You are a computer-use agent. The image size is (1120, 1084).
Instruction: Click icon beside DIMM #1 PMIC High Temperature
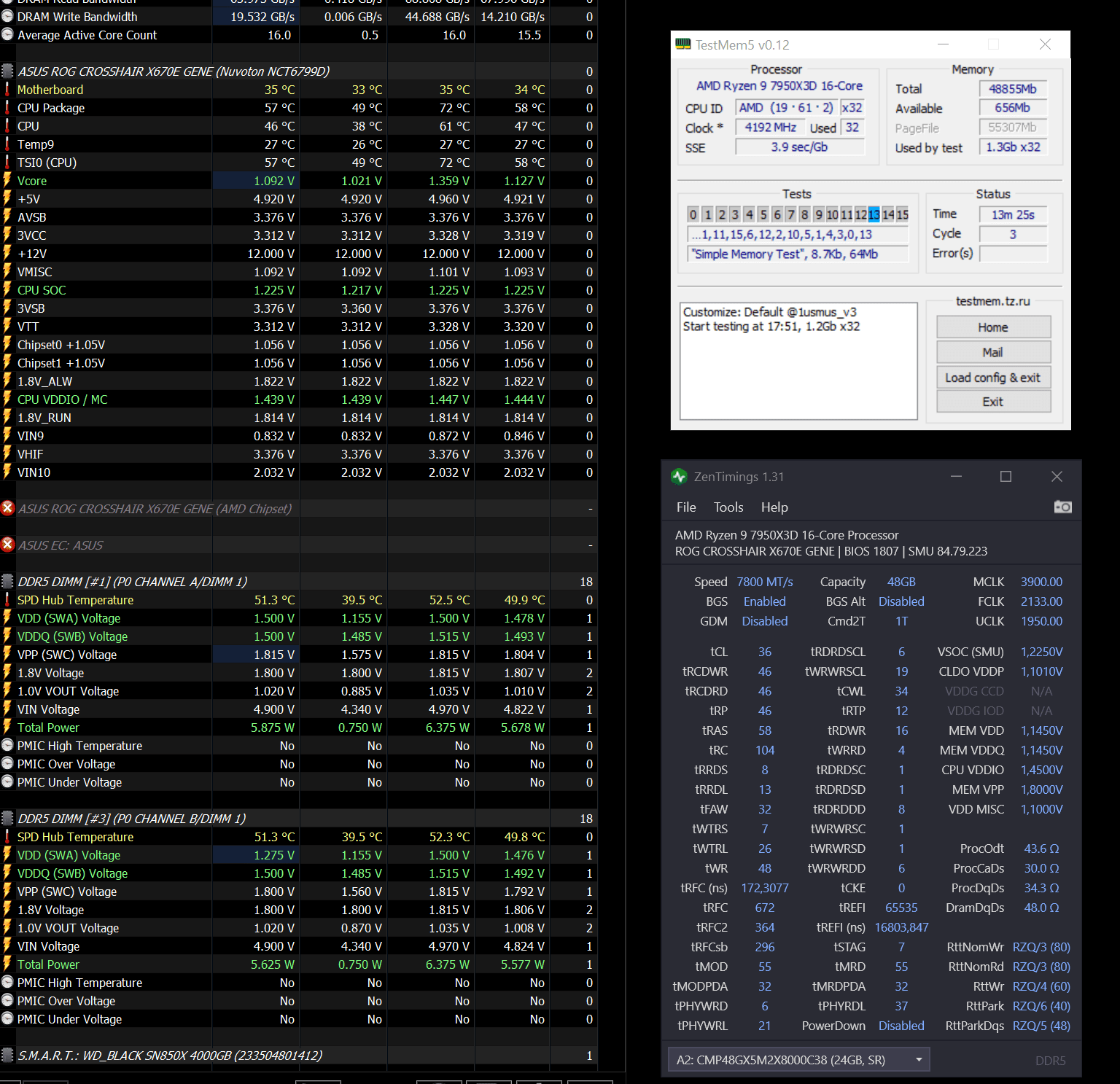7,745
